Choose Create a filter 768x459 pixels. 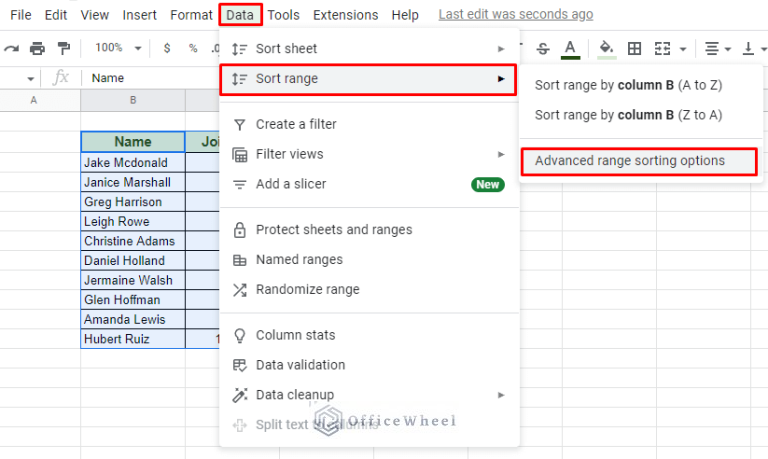[369, 124]
